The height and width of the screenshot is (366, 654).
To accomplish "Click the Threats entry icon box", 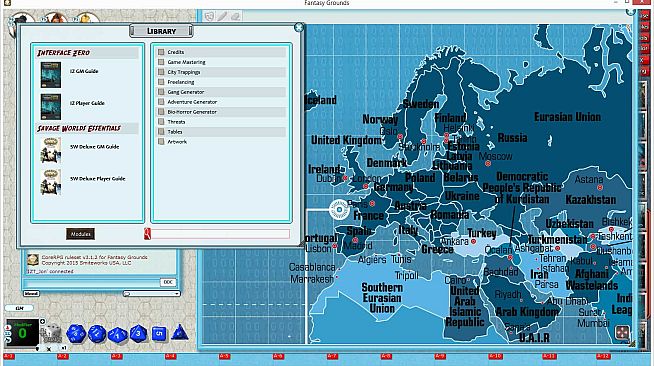I will pos(161,122).
